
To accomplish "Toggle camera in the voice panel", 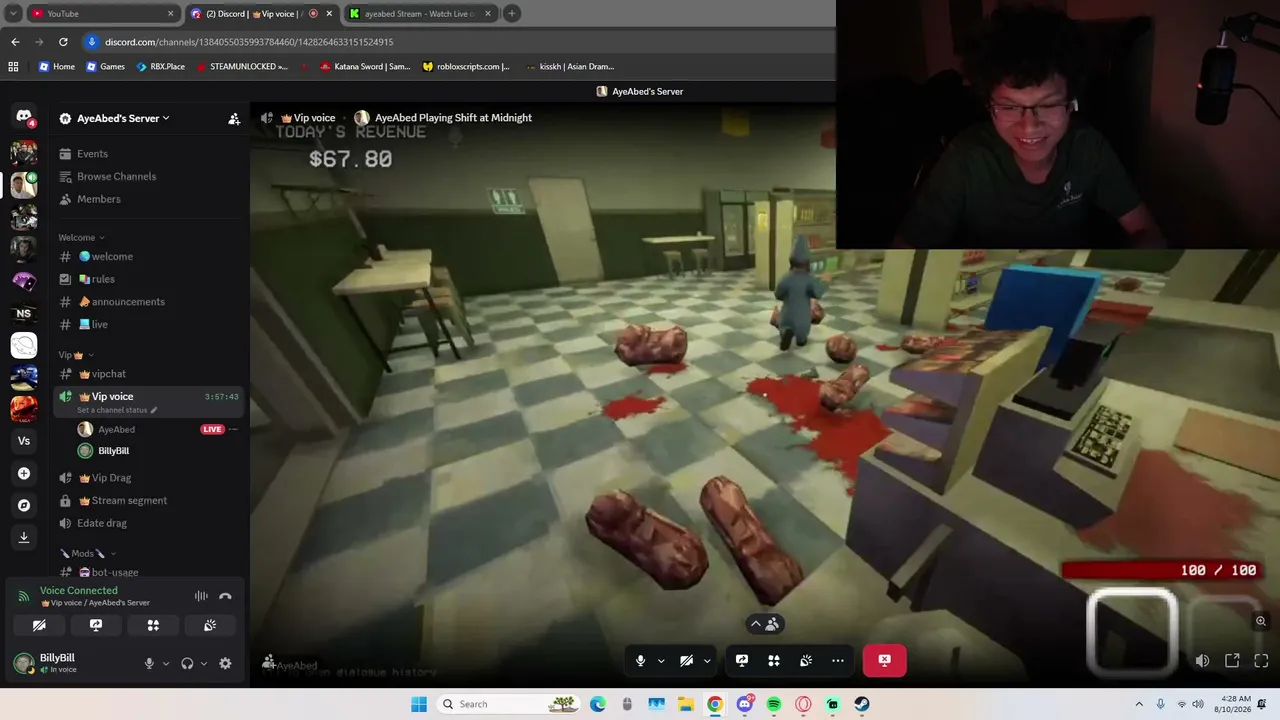I will tap(39, 625).
